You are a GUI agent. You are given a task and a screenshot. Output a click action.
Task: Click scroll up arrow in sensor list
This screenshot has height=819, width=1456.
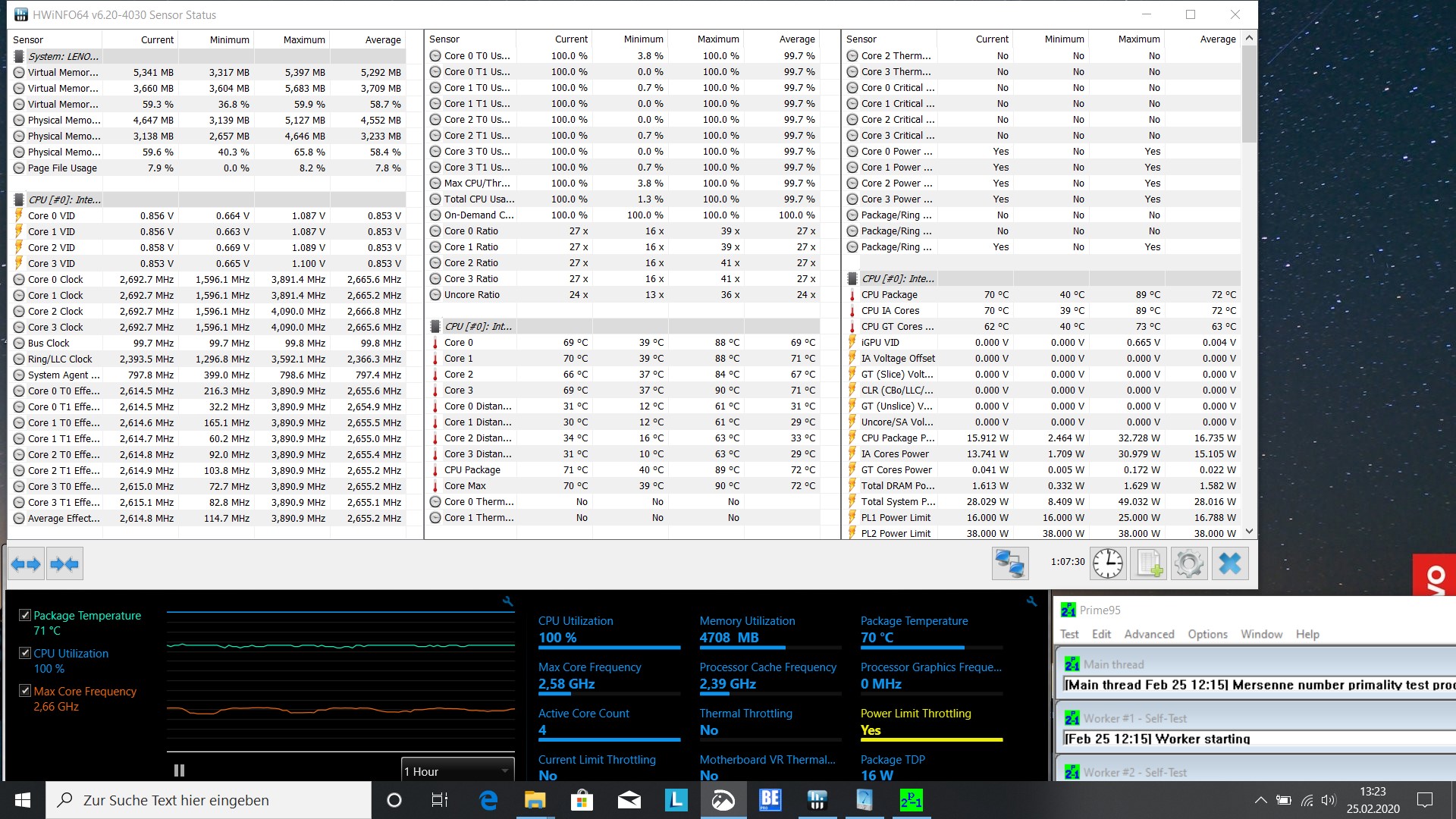click(x=1249, y=38)
